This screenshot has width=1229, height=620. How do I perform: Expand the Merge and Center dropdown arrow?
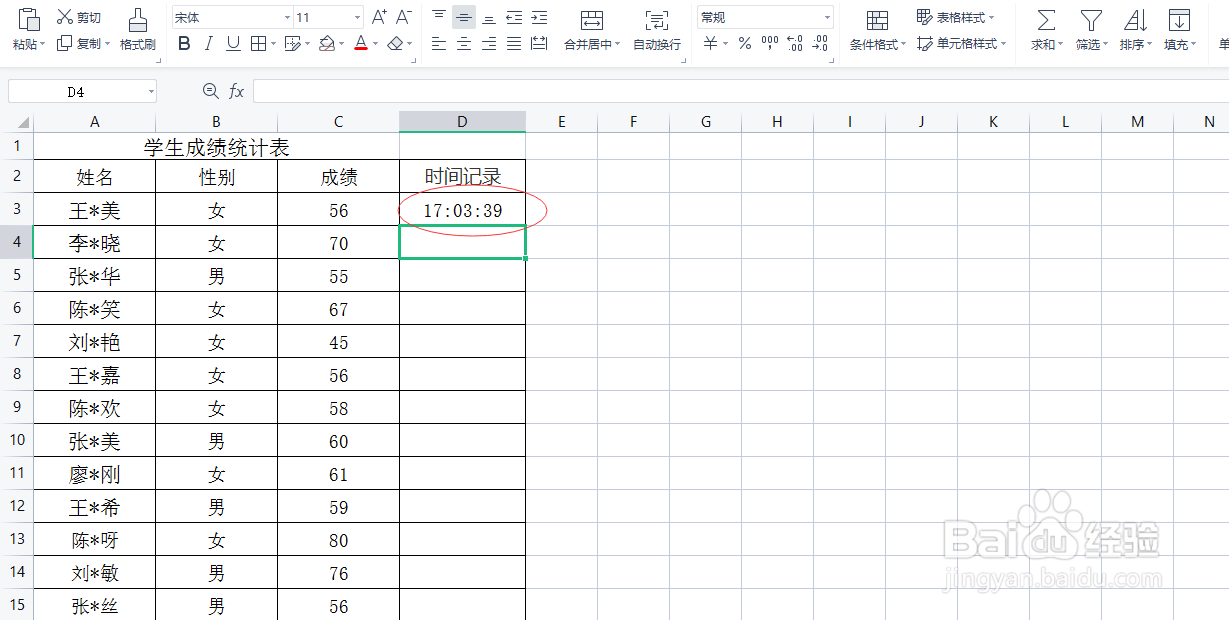point(617,45)
